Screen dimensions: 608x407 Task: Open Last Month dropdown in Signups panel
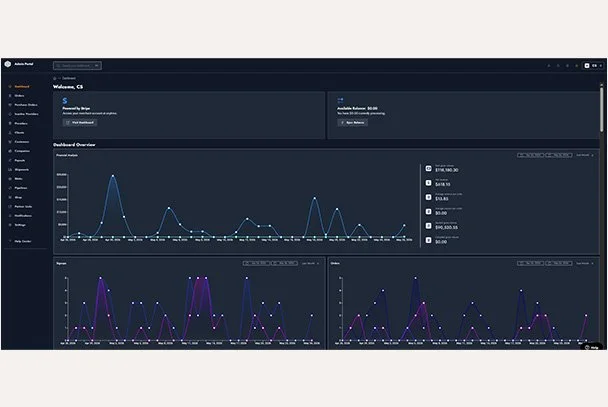pyautogui.click(x=310, y=263)
